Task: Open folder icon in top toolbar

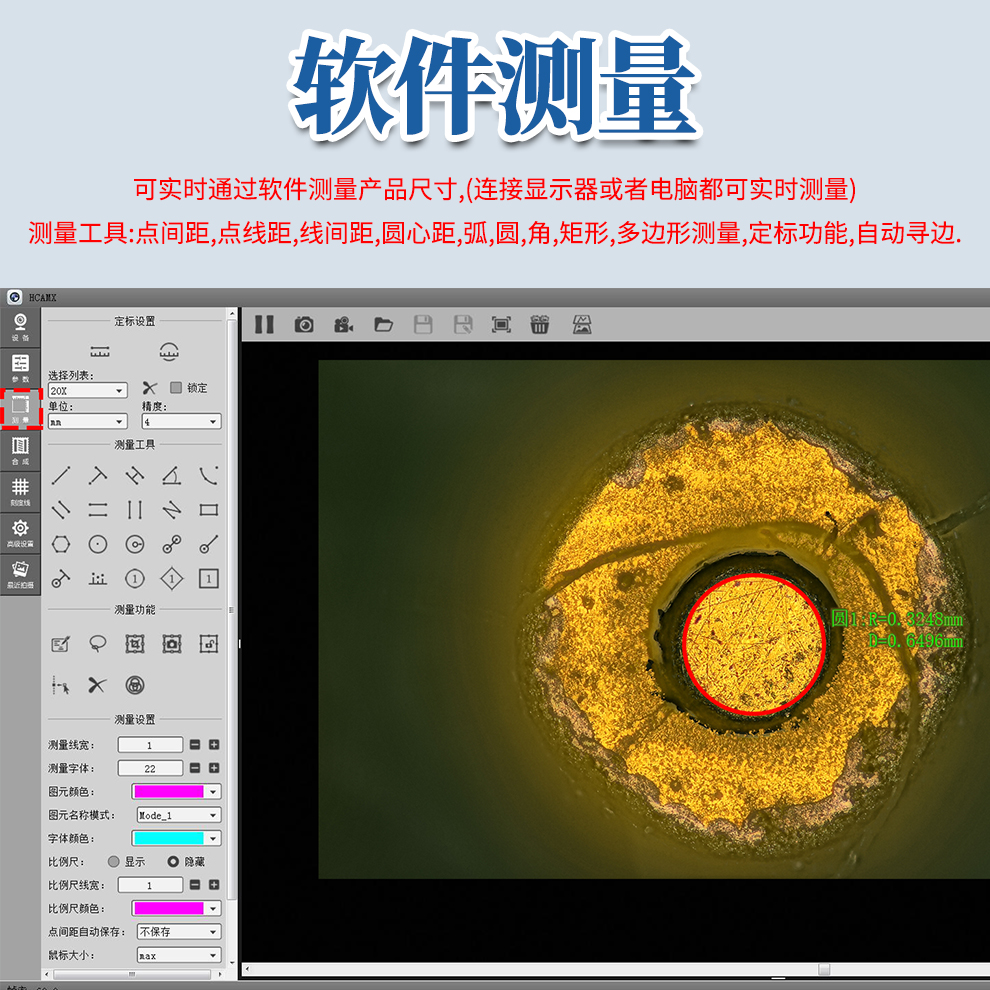Action: 383,324
